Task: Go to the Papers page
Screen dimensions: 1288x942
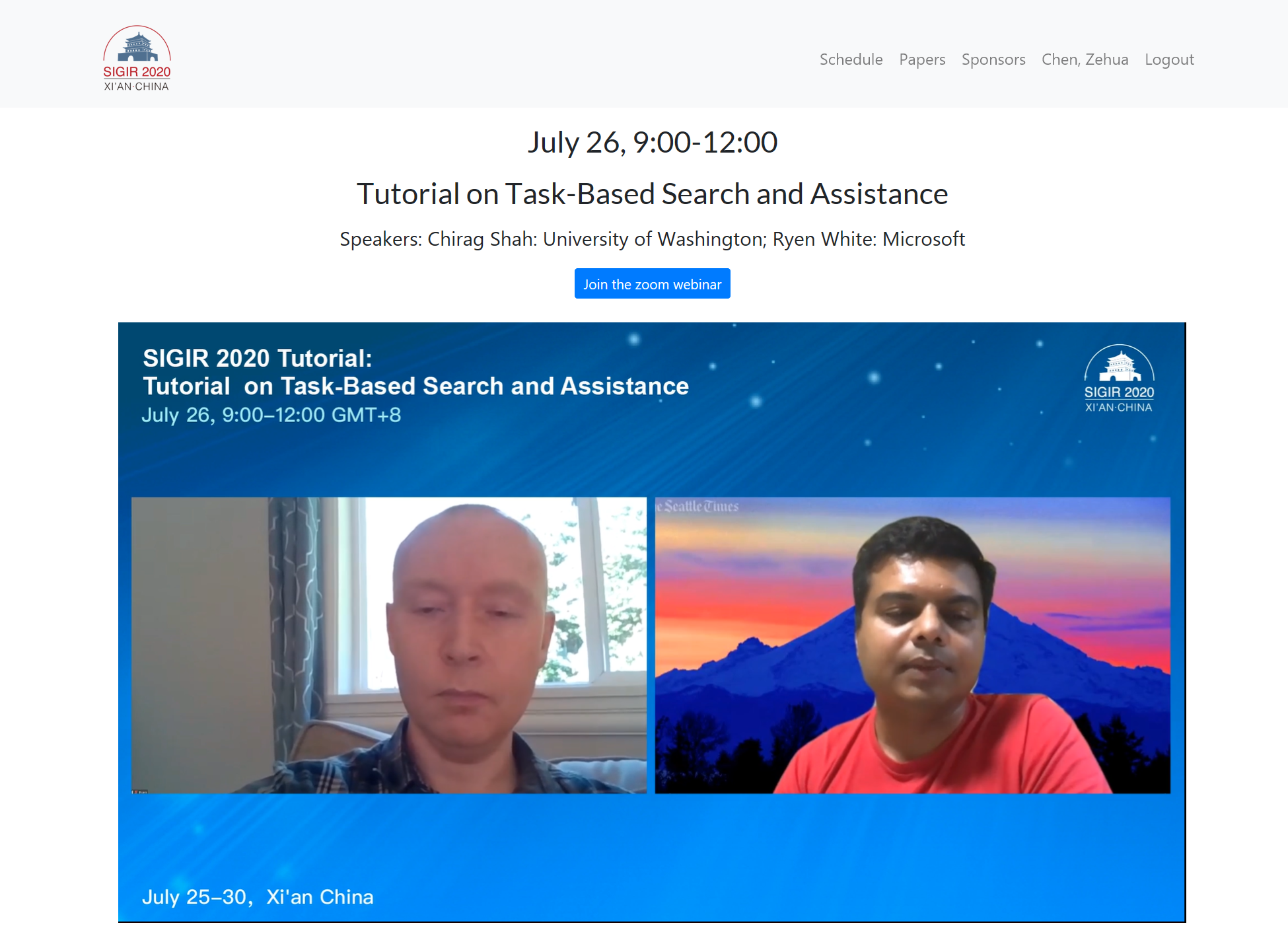Action: coord(921,59)
